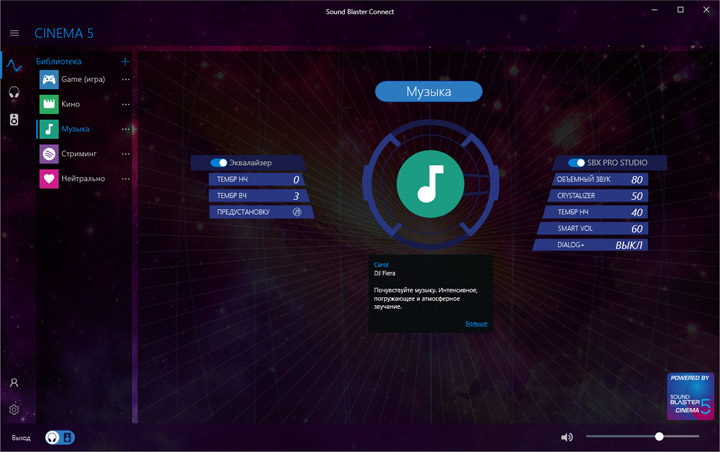720x452 pixels.
Task: Open the sound waveform profiles tab
Action: (x=14, y=66)
